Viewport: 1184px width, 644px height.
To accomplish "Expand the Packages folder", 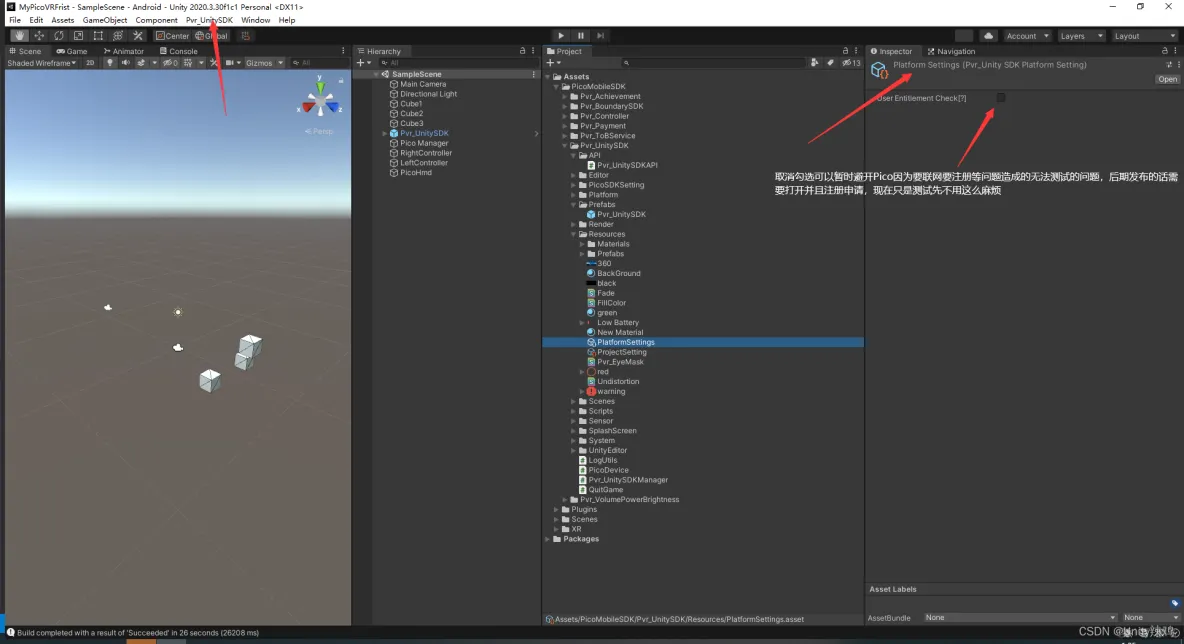I will pyautogui.click(x=548, y=539).
